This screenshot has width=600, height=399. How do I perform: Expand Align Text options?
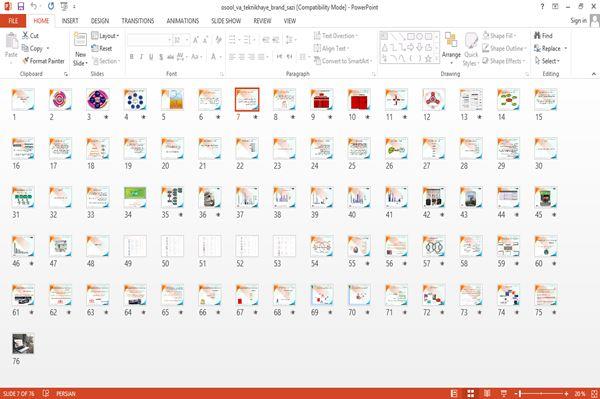pos(331,48)
